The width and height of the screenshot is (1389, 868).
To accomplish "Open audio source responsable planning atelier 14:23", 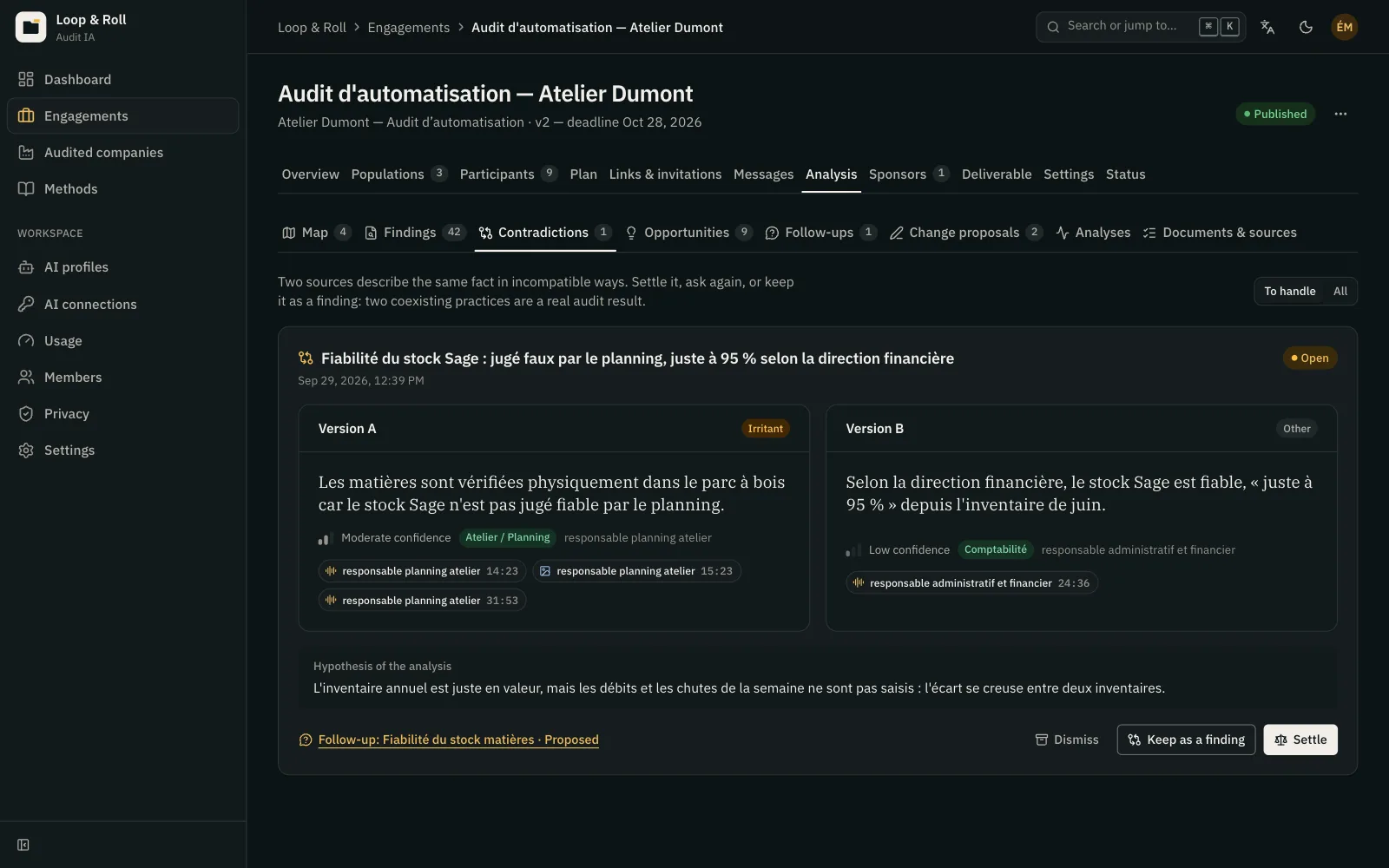I will click(422, 571).
